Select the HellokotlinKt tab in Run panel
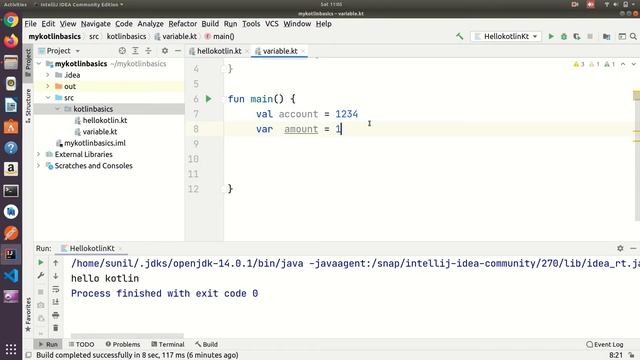Image resolution: width=640 pixels, height=360 pixels. (x=92, y=248)
